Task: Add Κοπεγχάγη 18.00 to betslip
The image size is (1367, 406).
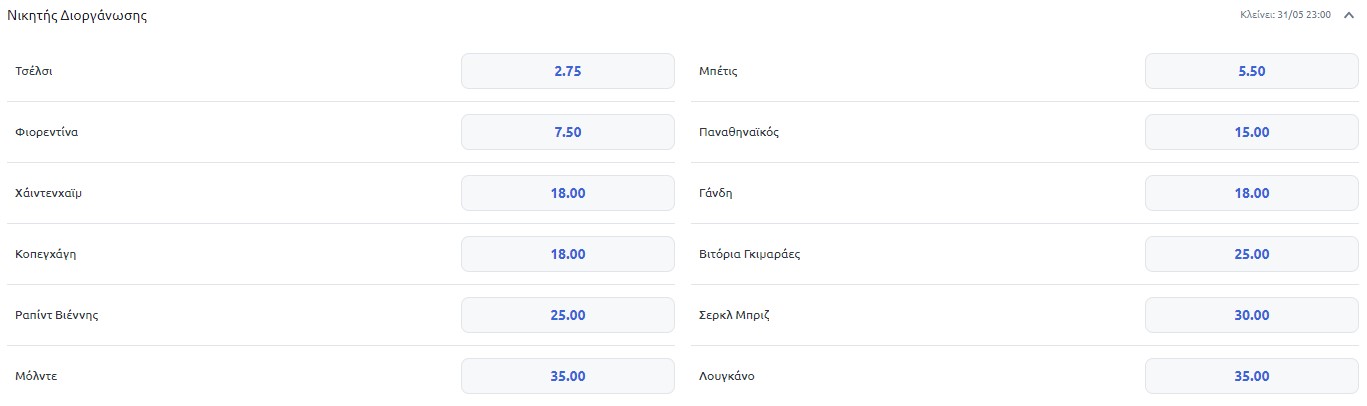Action: pos(567,254)
